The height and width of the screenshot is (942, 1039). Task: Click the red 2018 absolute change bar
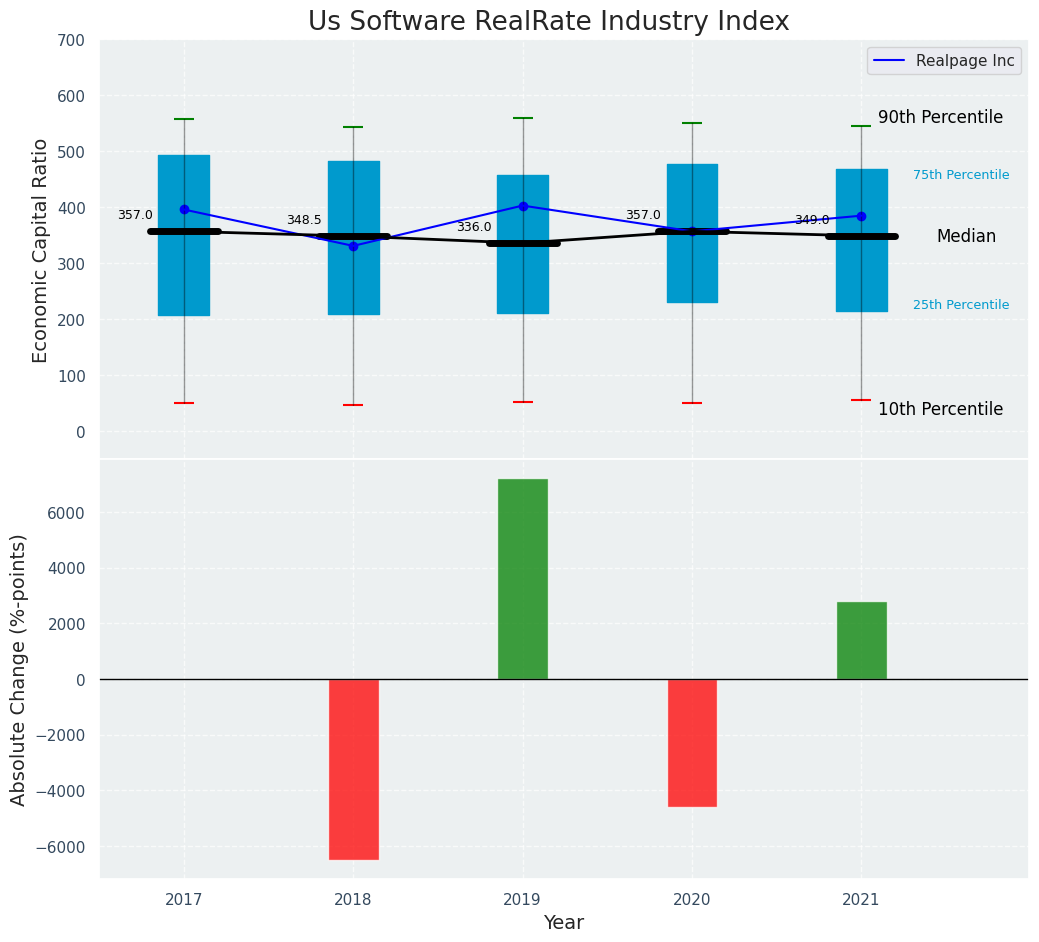tap(354, 768)
